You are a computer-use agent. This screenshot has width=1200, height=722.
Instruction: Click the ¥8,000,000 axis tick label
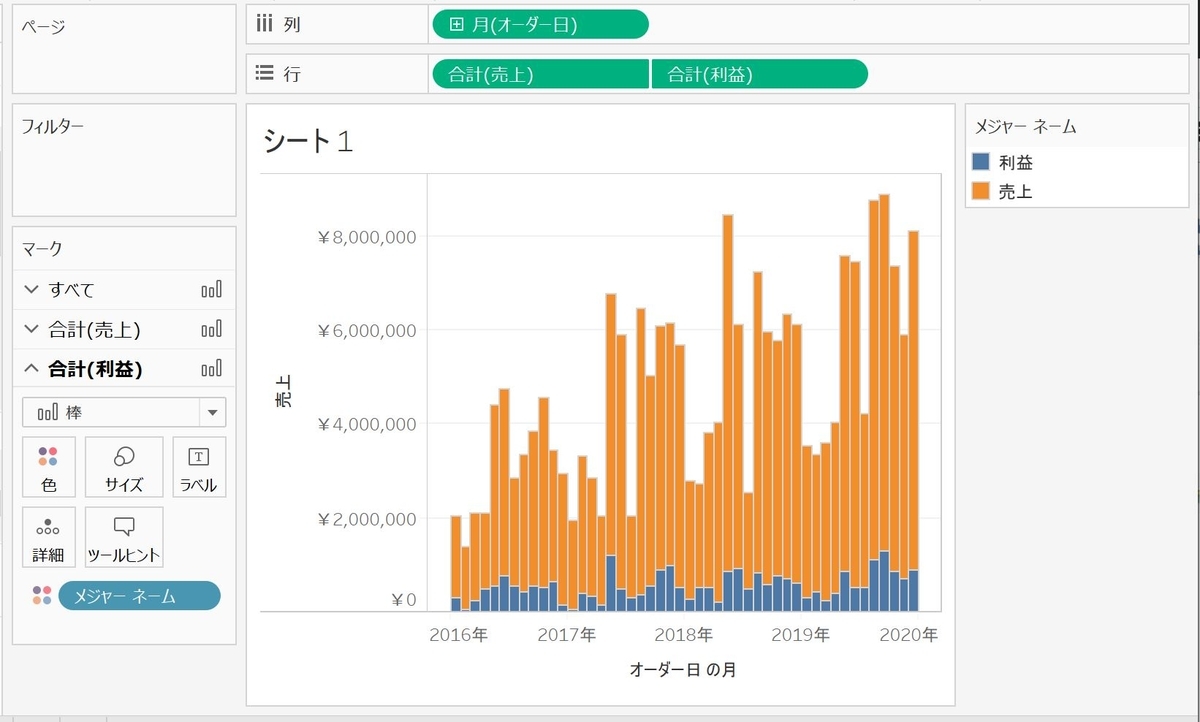[x=366, y=237]
